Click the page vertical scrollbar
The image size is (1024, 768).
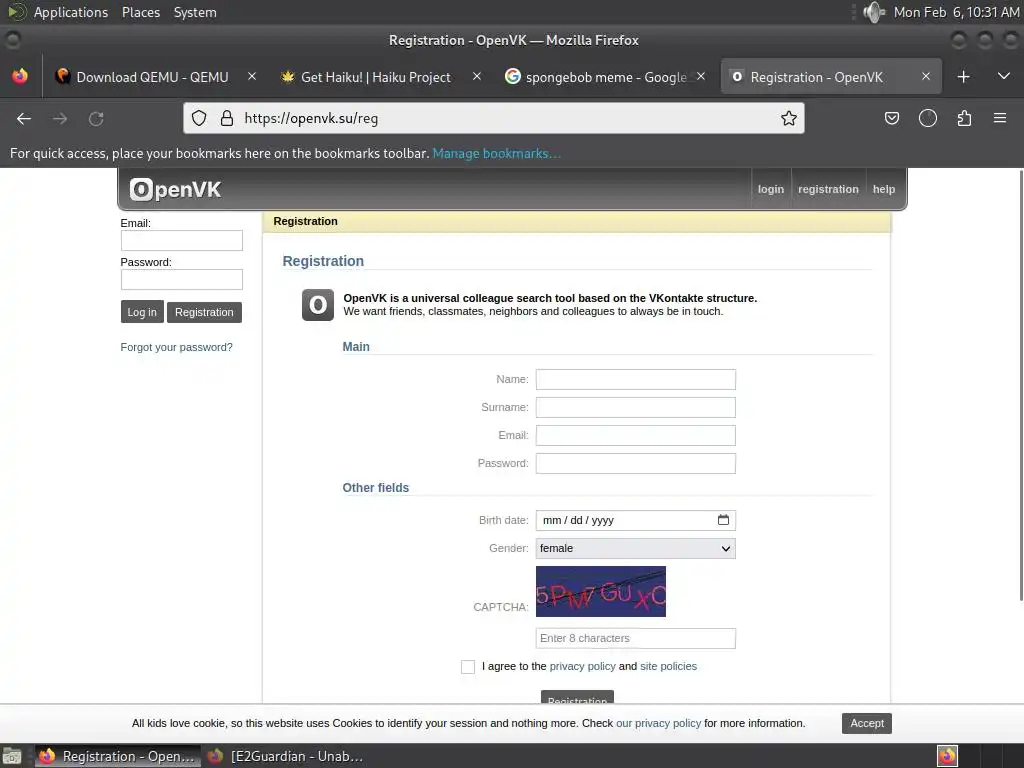(x=1020, y=385)
